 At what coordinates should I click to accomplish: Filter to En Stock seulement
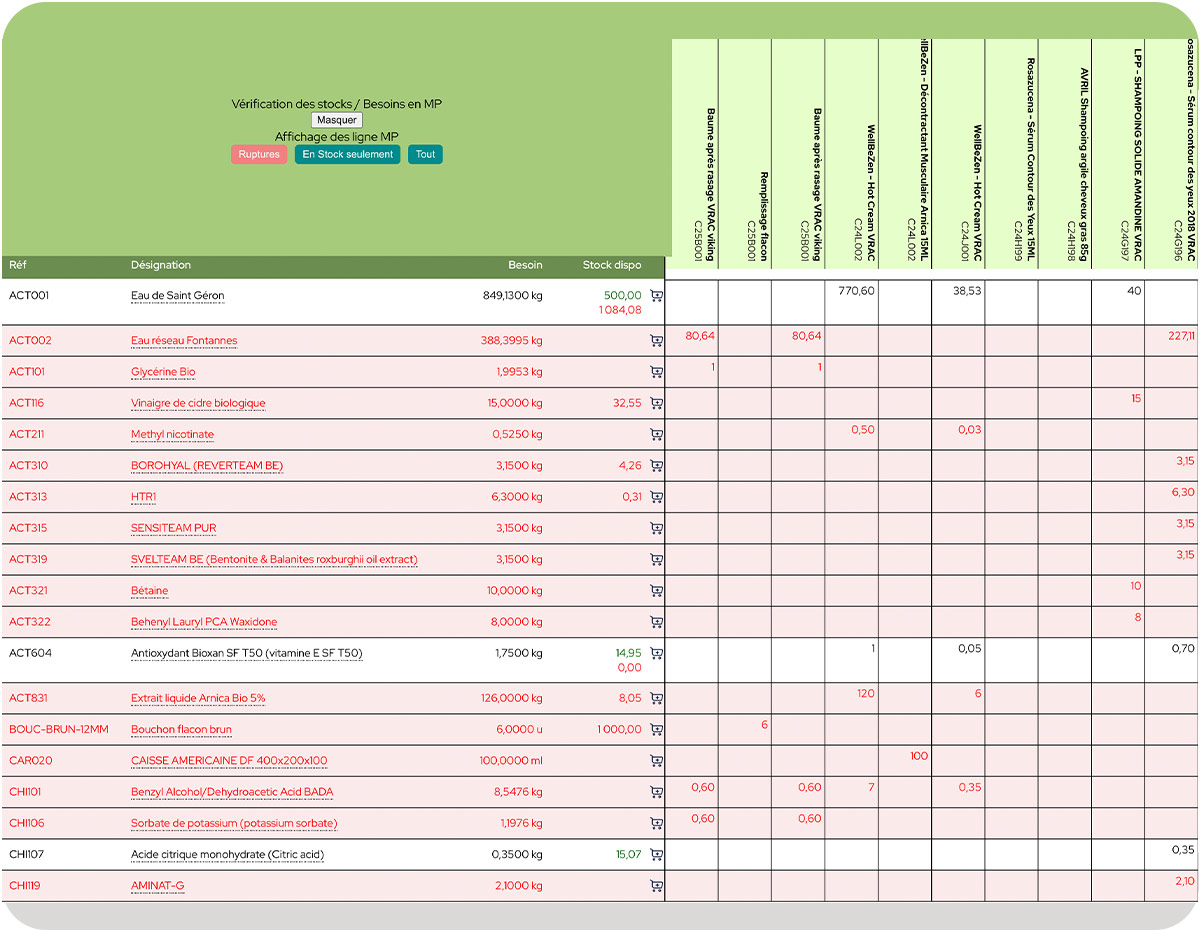tap(347, 155)
